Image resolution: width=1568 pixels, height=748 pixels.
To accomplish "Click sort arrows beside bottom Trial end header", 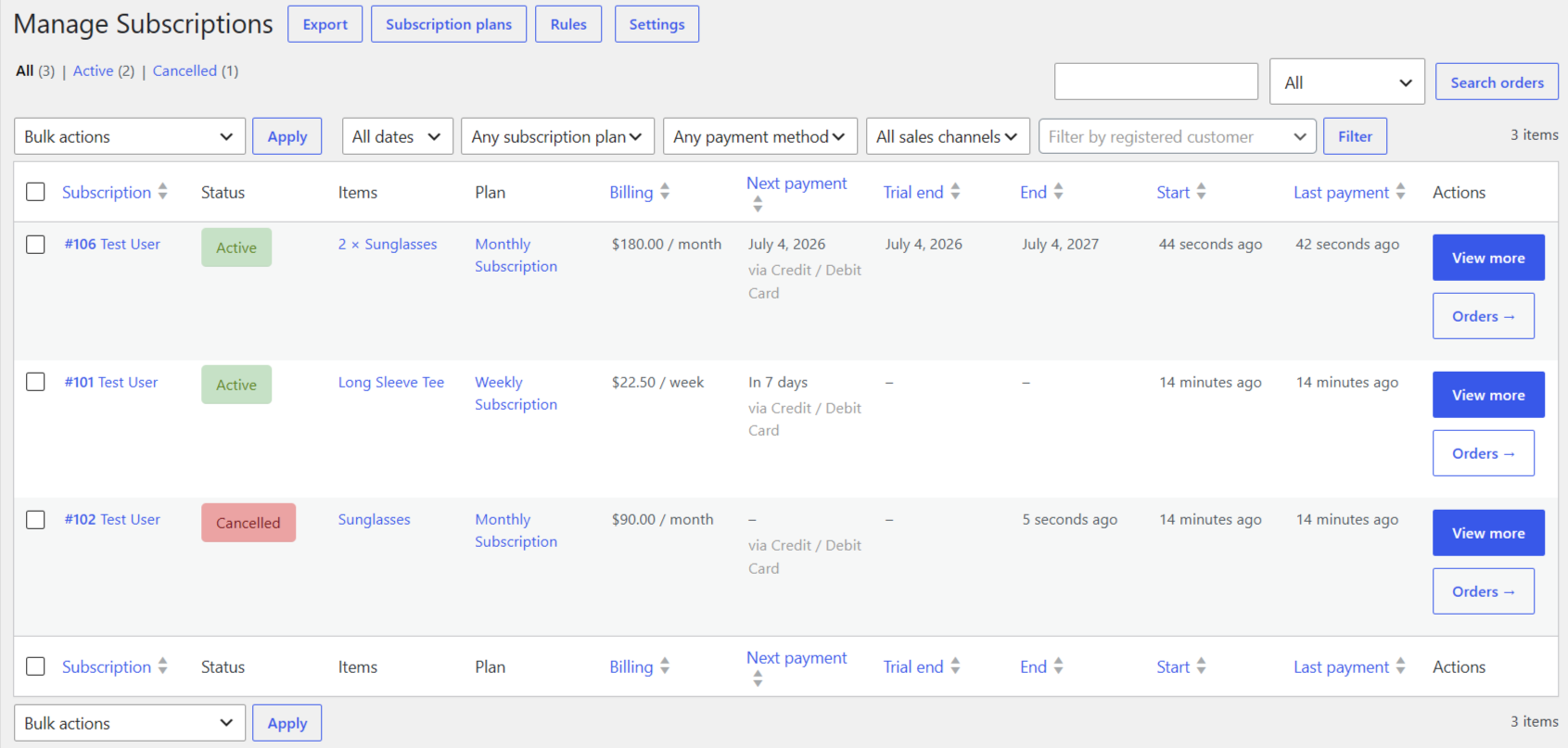I will (x=955, y=666).
